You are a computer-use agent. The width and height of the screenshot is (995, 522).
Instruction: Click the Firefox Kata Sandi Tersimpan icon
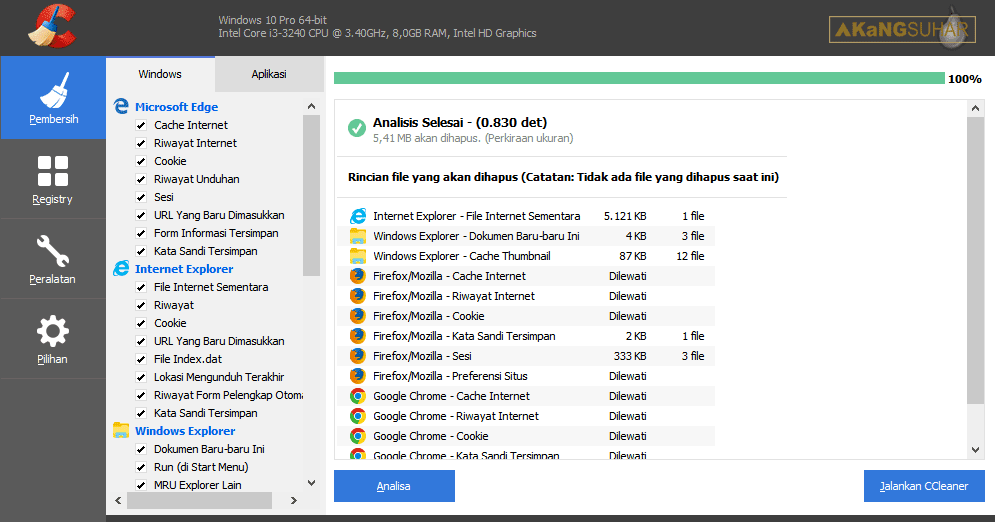(358, 336)
